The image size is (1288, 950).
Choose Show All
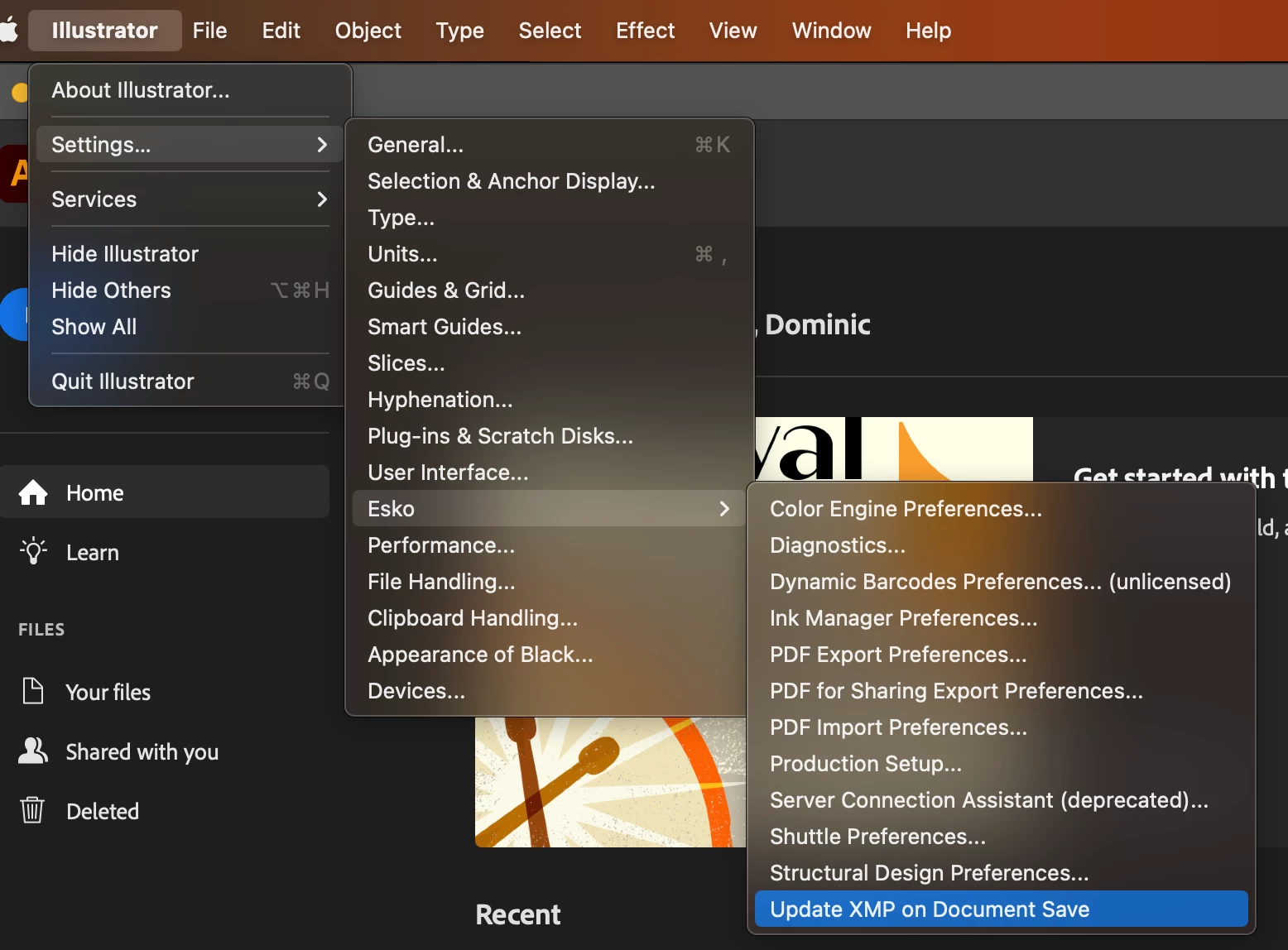click(x=190, y=327)
